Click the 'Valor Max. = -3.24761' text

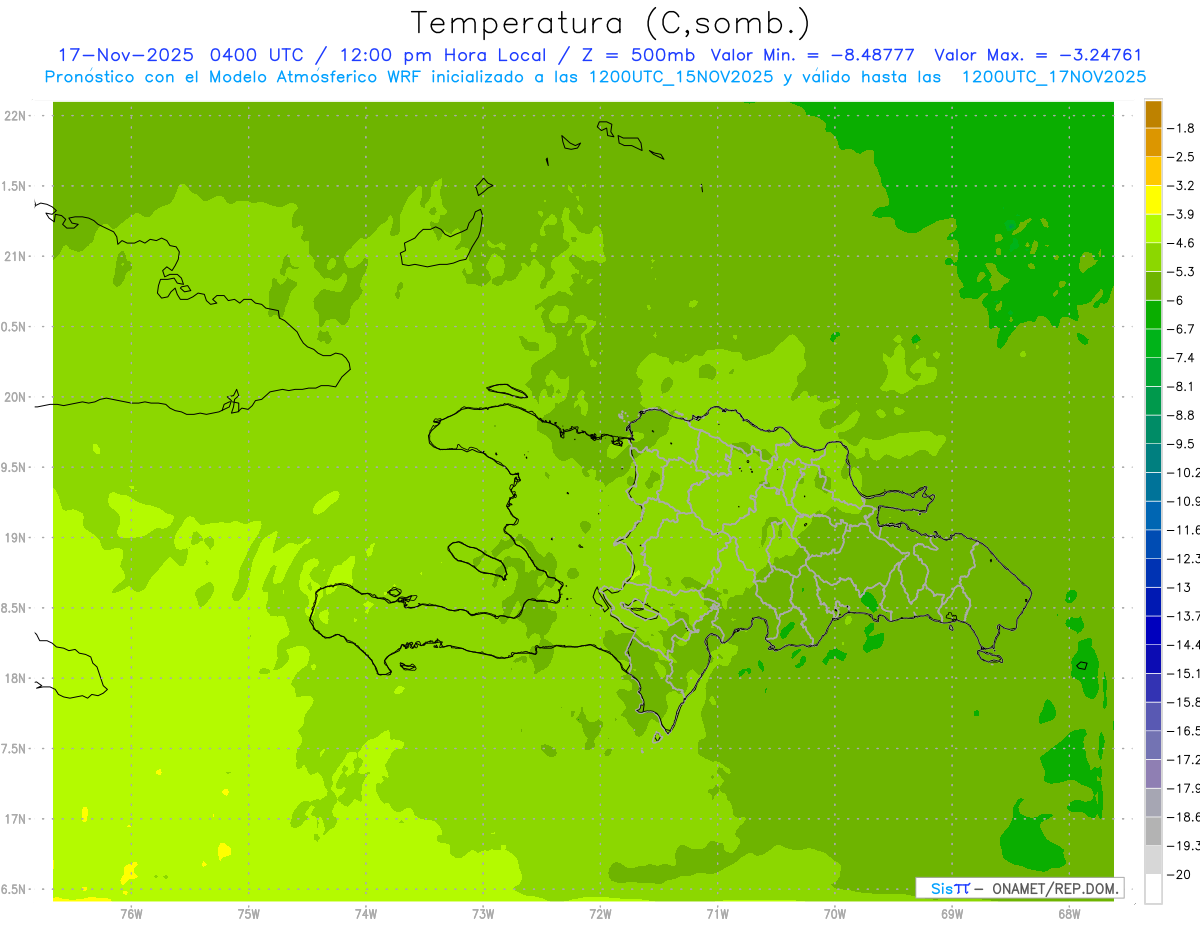(1038, 55)
